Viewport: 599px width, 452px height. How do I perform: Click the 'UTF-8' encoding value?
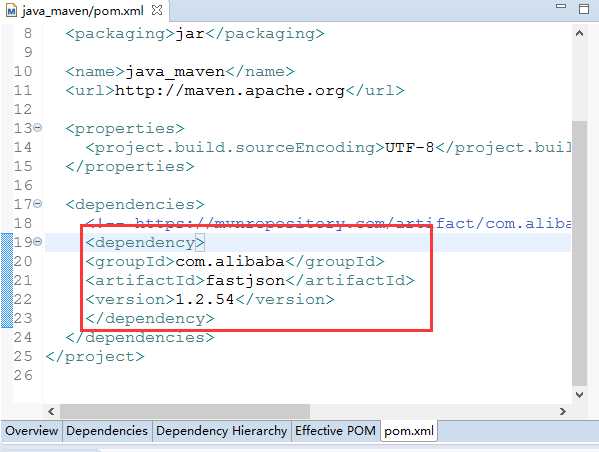(x=410, y=147)
